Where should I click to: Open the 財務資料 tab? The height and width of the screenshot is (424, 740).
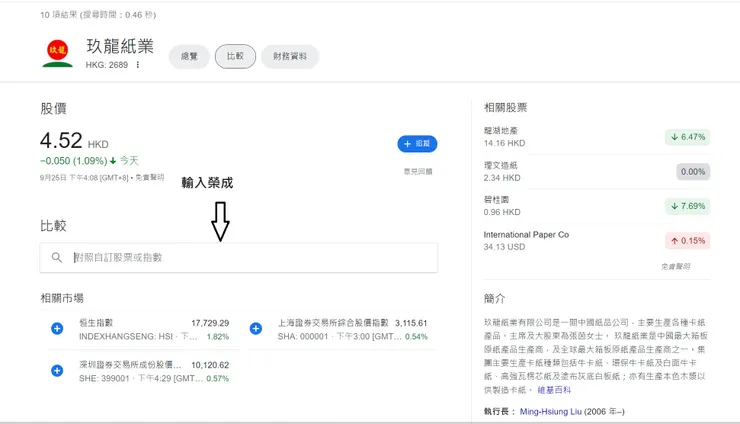pos(290,56)
